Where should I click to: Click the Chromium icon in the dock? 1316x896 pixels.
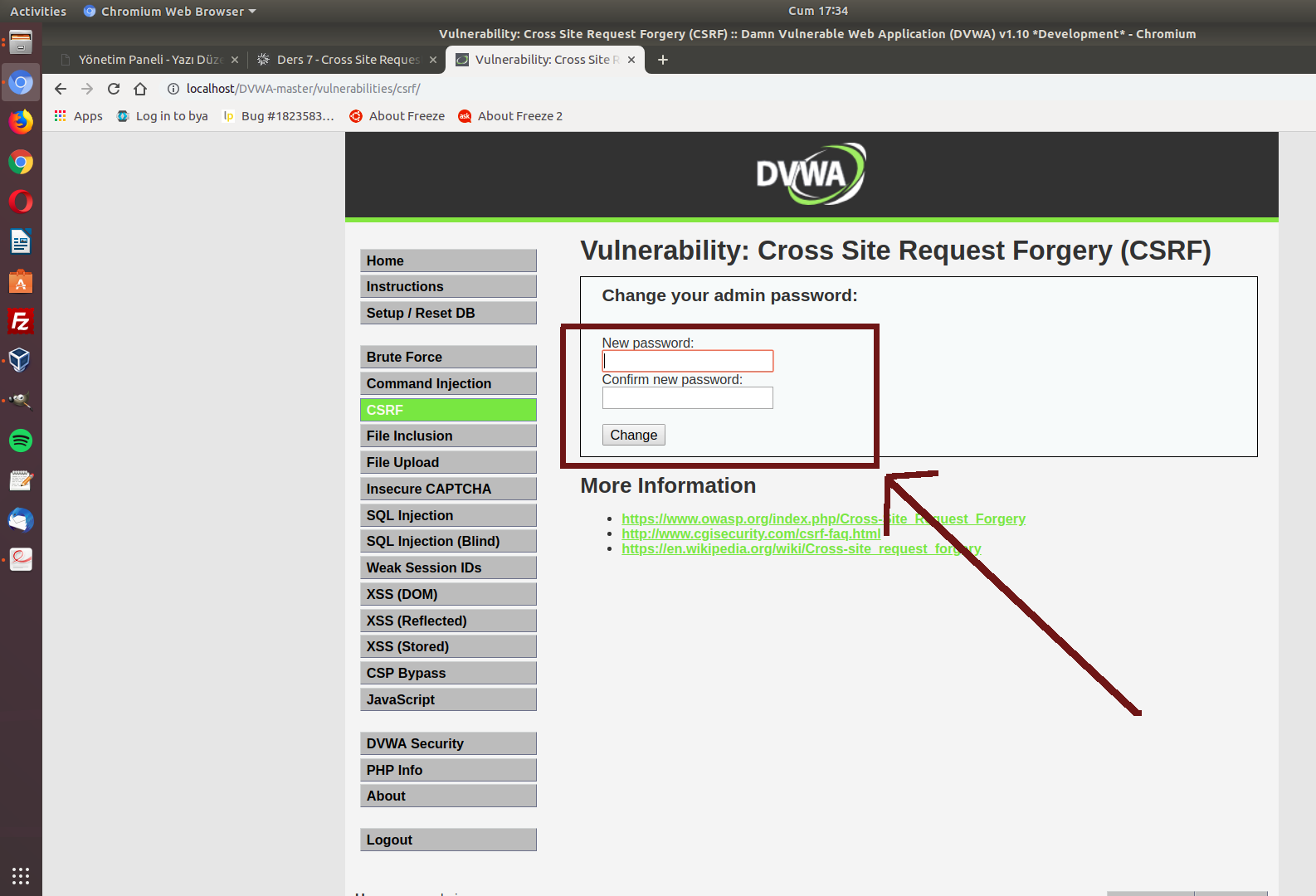(x=21, y=82)
